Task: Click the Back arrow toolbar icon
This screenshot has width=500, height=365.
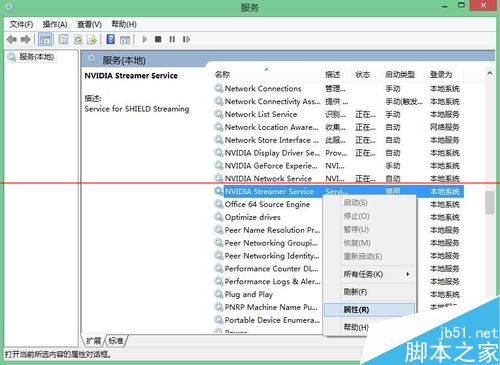Action: pyautogui.click(x=12, y=40)
